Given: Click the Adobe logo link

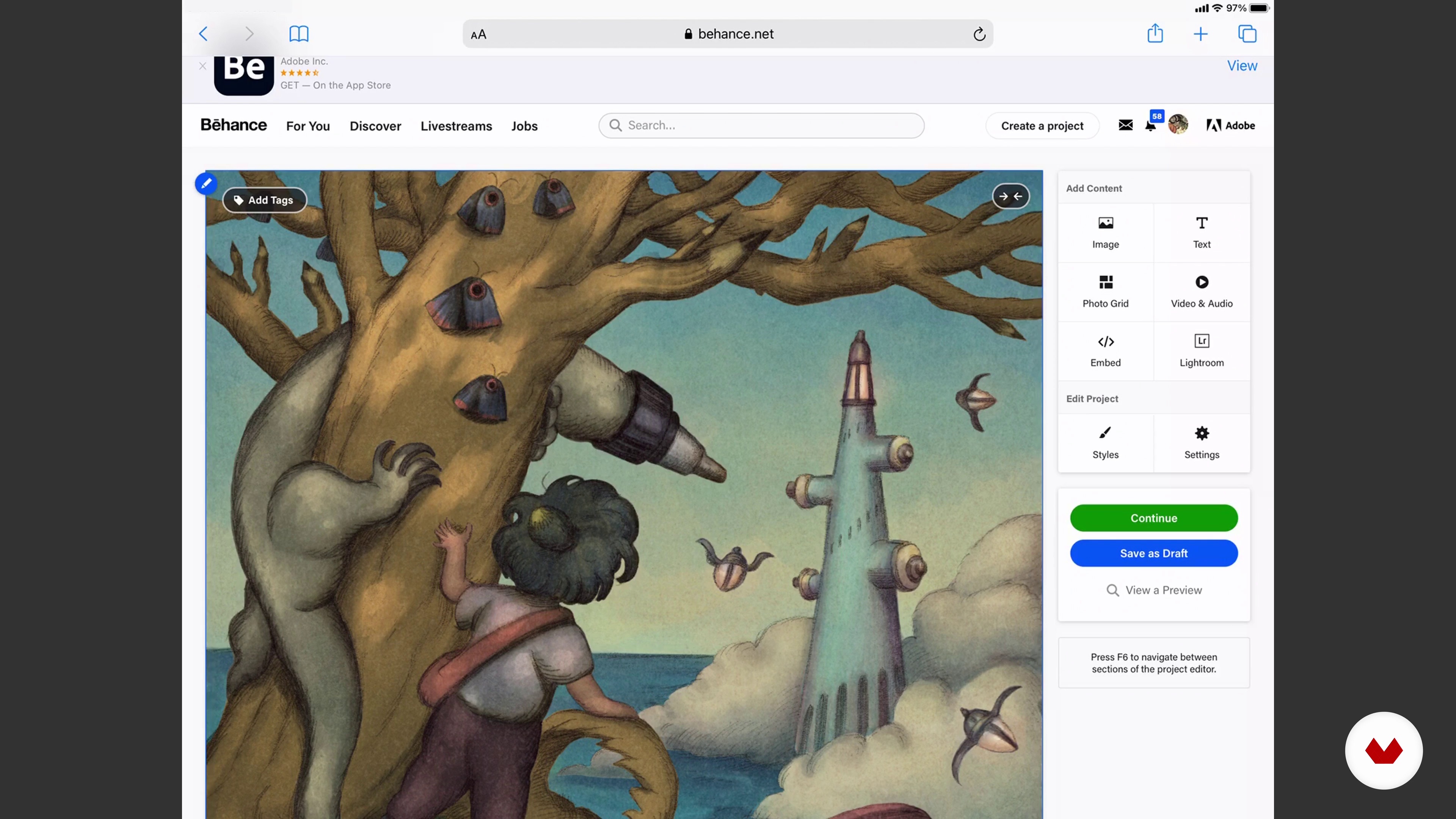Looking at the screenshot, I should 1230,125.
